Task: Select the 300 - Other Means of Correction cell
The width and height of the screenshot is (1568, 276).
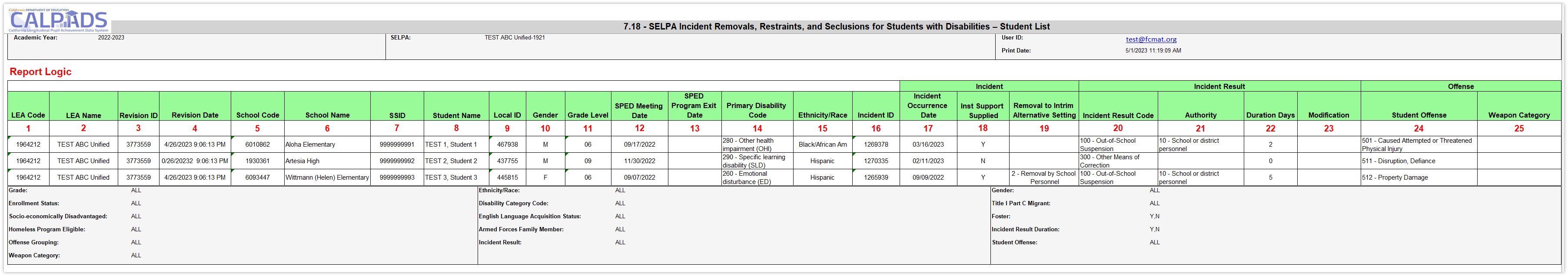Action: [x=1109, y=161]
